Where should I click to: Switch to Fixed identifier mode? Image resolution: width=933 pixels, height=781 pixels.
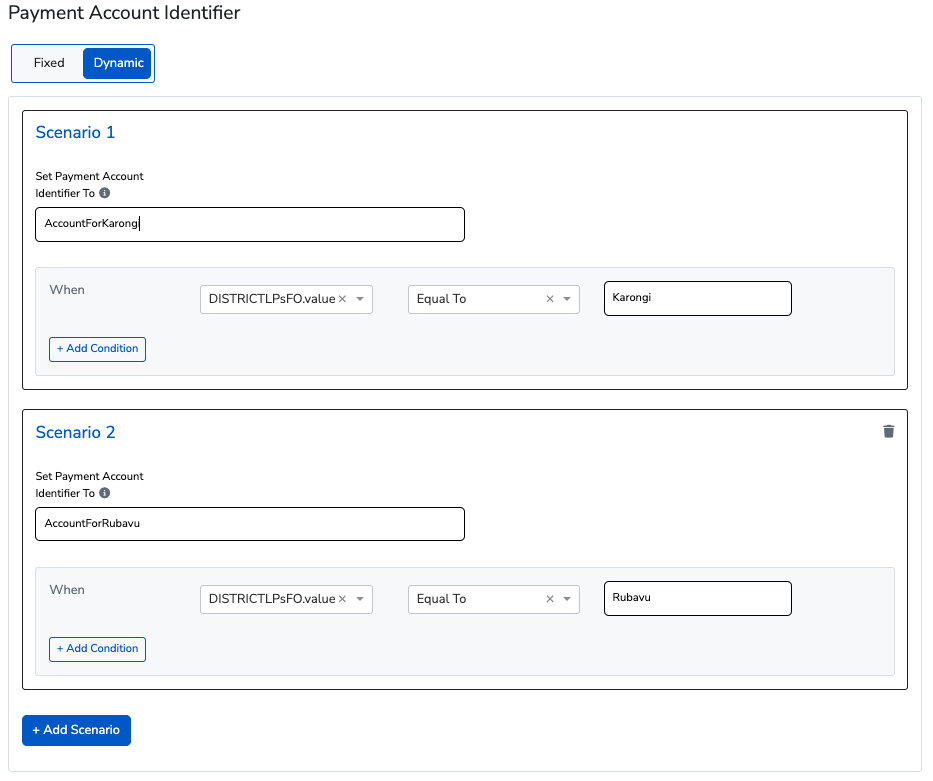point(49,63)
